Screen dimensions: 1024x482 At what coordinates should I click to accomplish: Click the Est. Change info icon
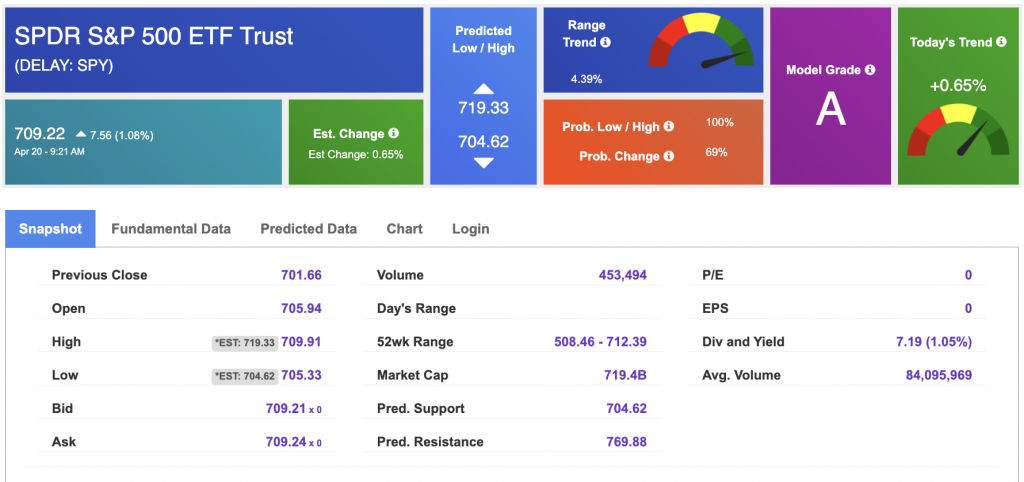393,134
